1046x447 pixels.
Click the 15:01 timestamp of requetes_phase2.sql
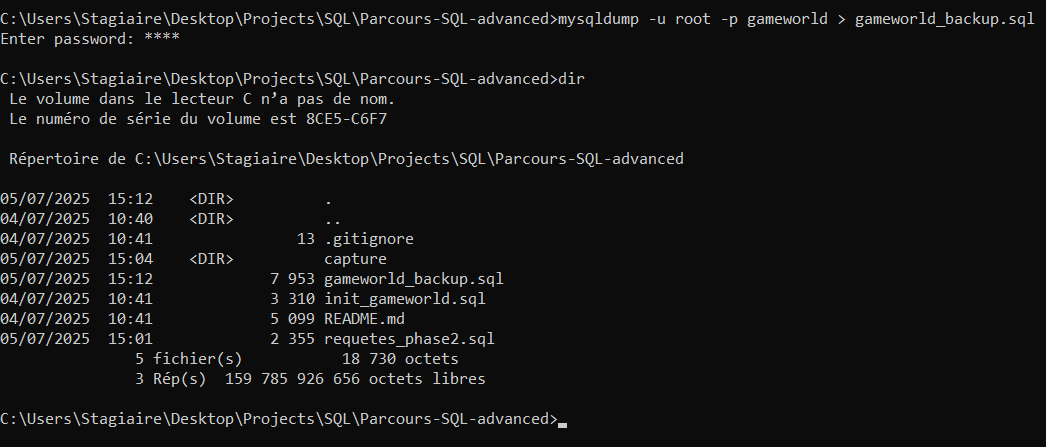(130, 339)
